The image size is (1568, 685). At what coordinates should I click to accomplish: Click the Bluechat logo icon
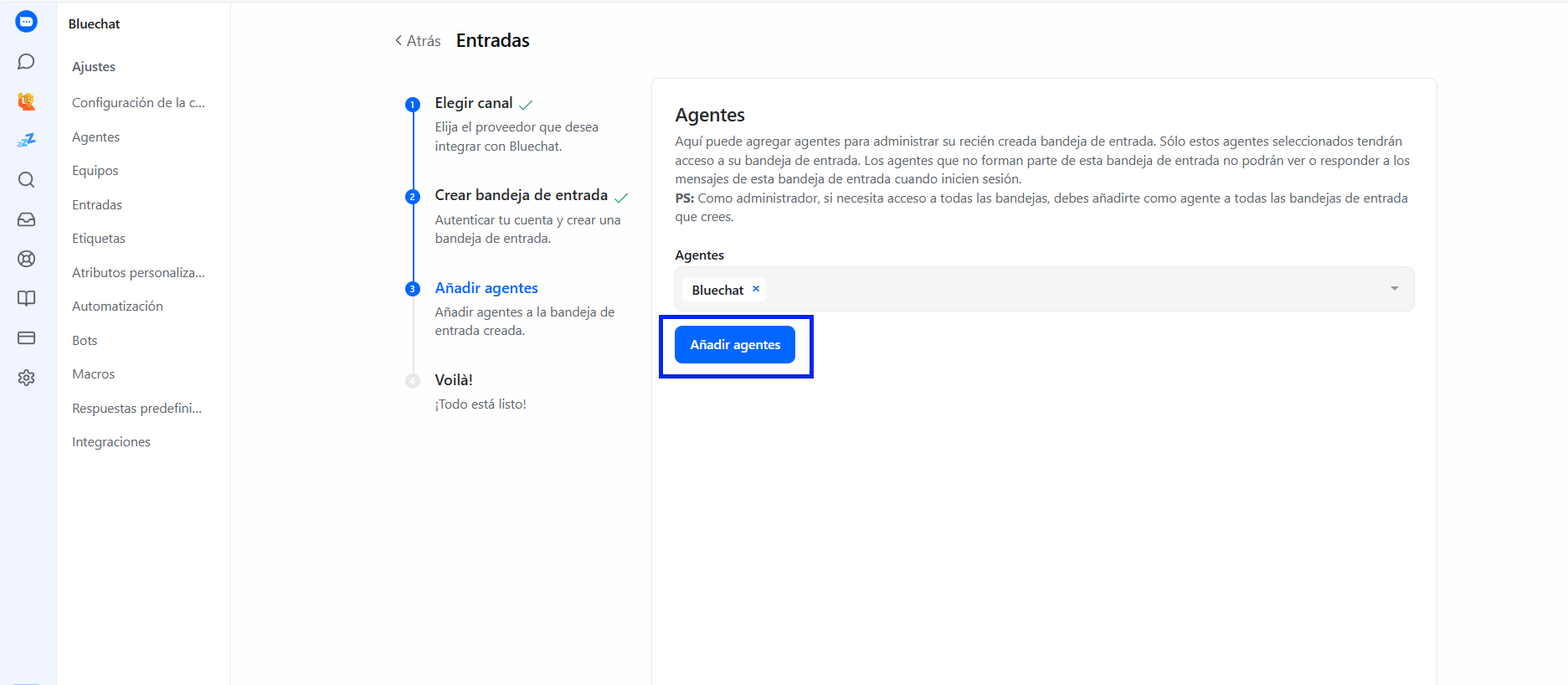pos(27,22)
